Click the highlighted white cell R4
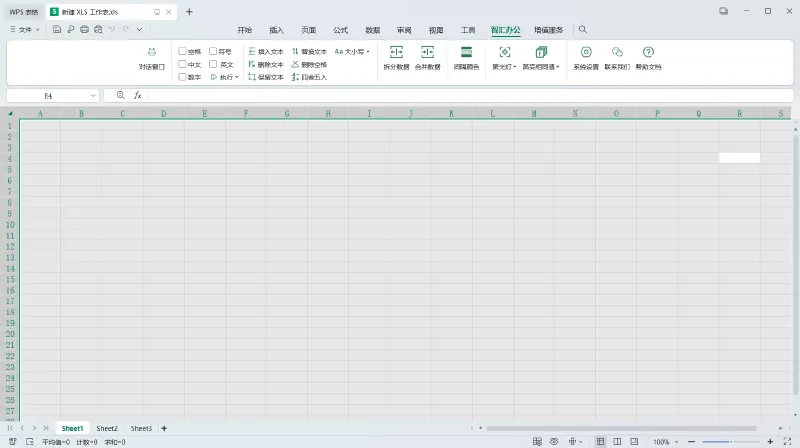Screen dimensions: 800x448 739,158
